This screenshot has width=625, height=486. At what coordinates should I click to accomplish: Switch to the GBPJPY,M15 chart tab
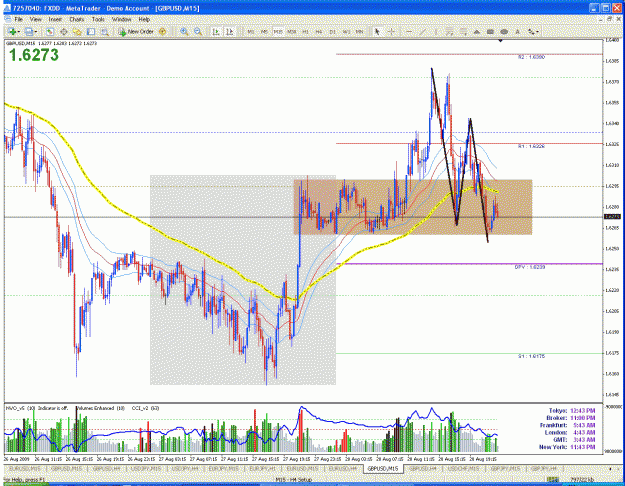(505, 468)
